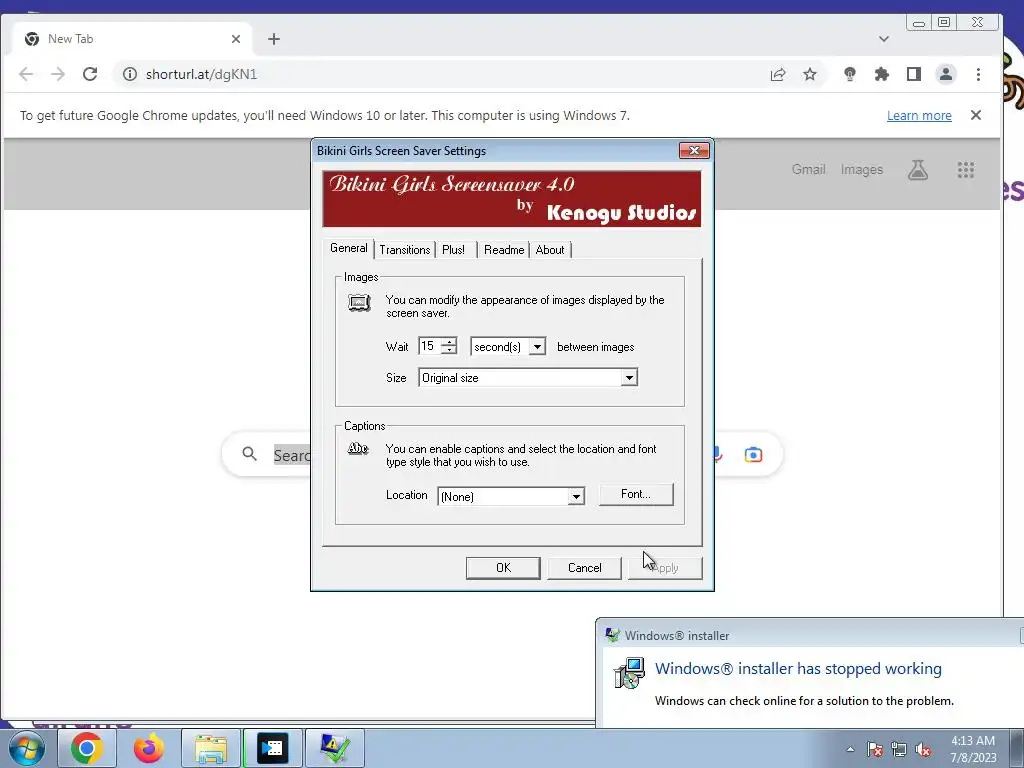Expand the tab search chevron
Image resolution: width=1024 pixels, height=768 pixels.
point(884,39)
